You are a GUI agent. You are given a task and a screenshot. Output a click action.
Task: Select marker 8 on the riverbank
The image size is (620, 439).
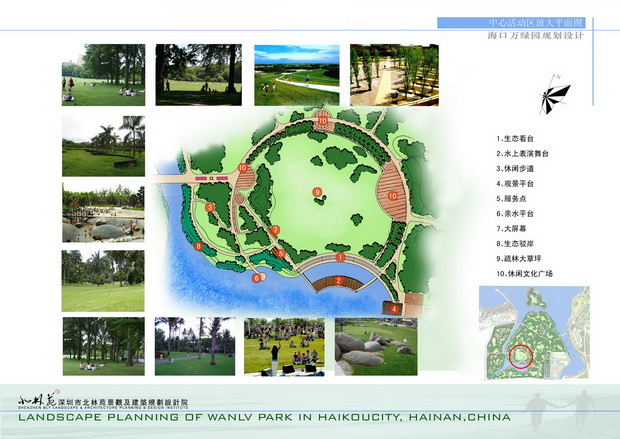(x=199, y=246)
